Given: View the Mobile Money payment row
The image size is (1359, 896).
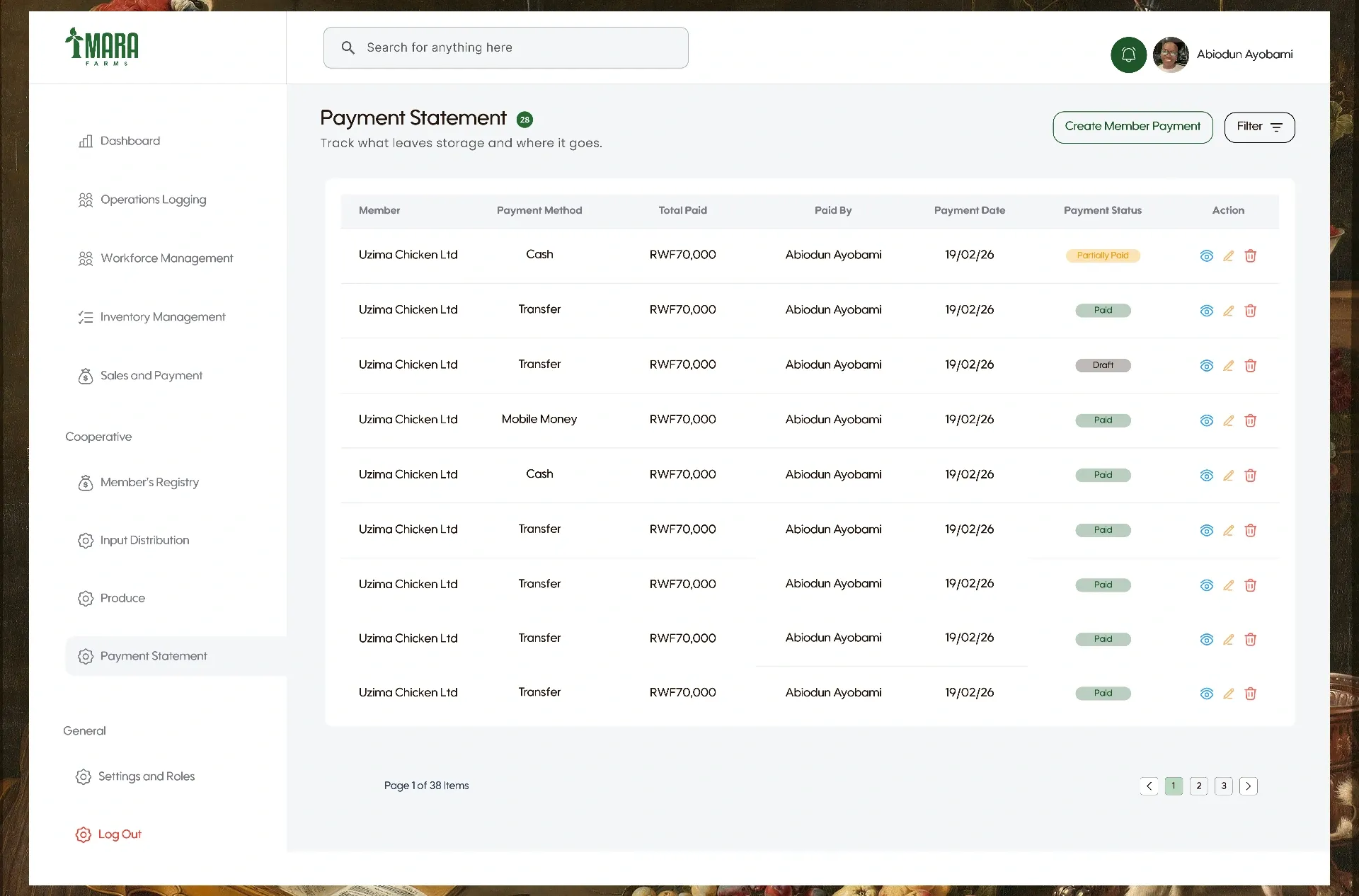Looking at the screenshot, I should [x=1206, y=420].
